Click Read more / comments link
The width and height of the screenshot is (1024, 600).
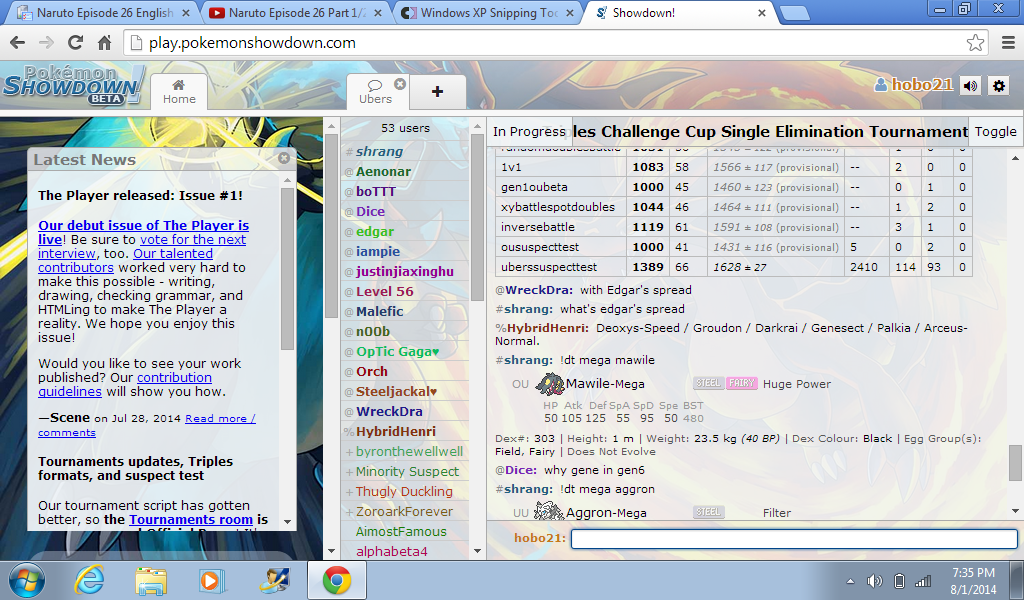[x=146, y=425]
